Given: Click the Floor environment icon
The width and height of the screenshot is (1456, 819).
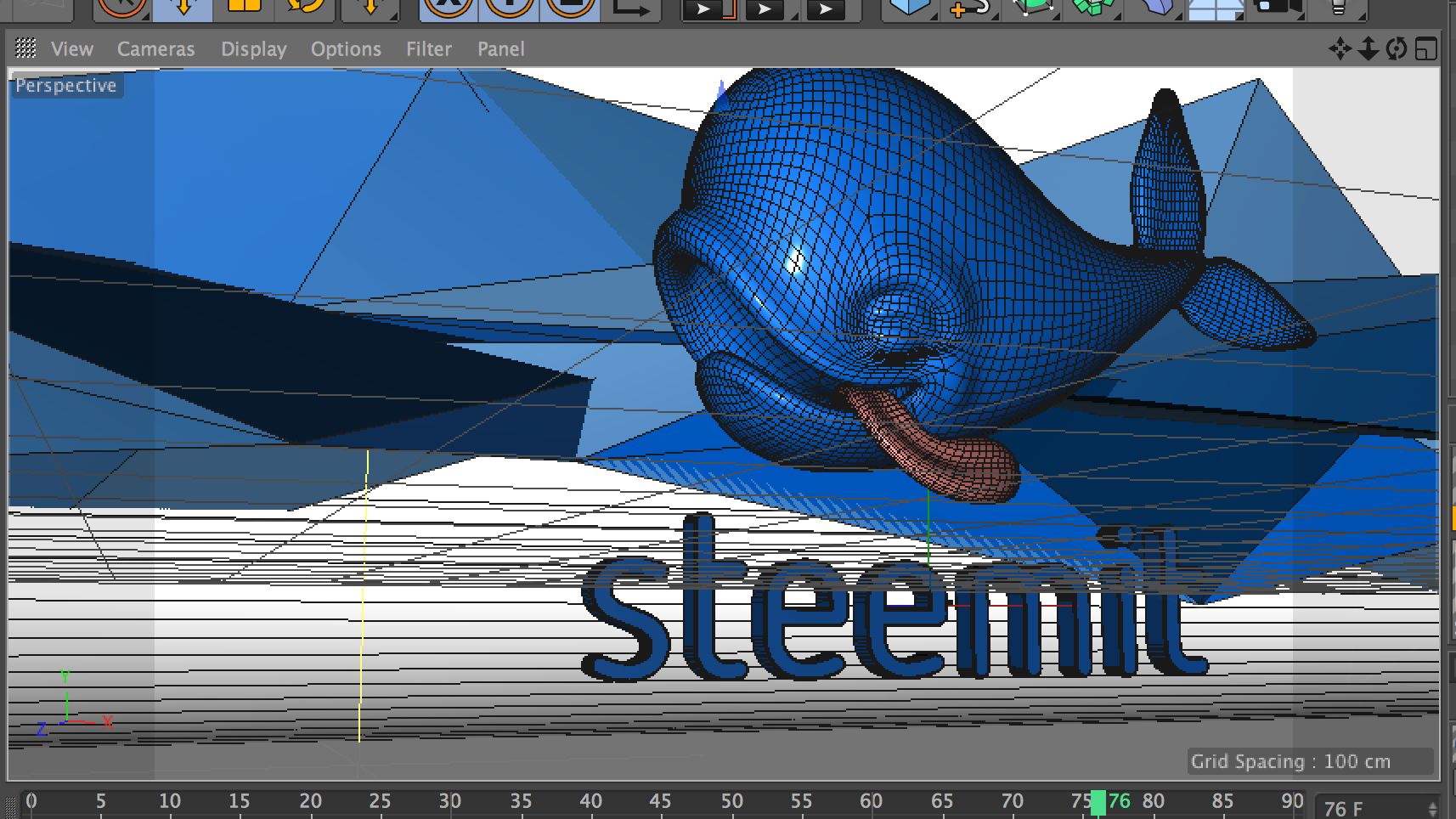Looking at the screenshot, I should 1215,8.
